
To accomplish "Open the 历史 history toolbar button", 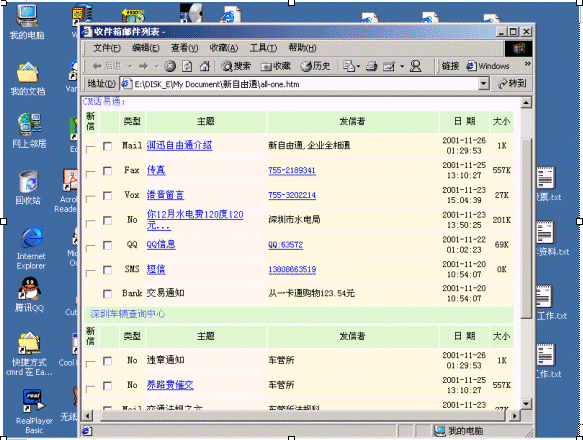I will pos(315,66).
